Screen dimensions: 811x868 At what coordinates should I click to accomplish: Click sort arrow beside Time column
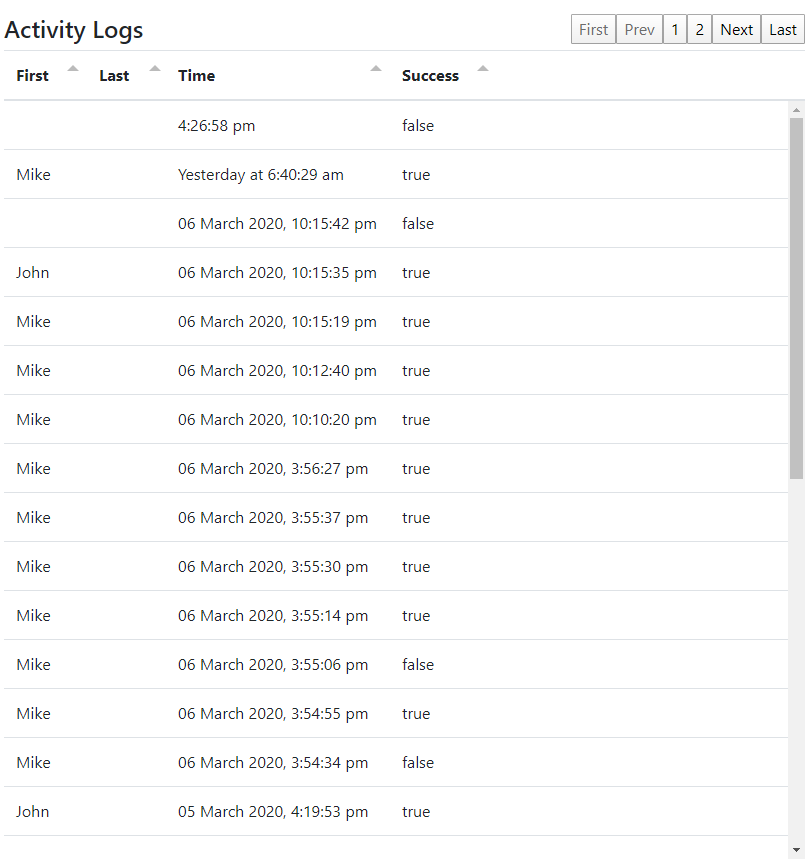click(x=376, y=69)
